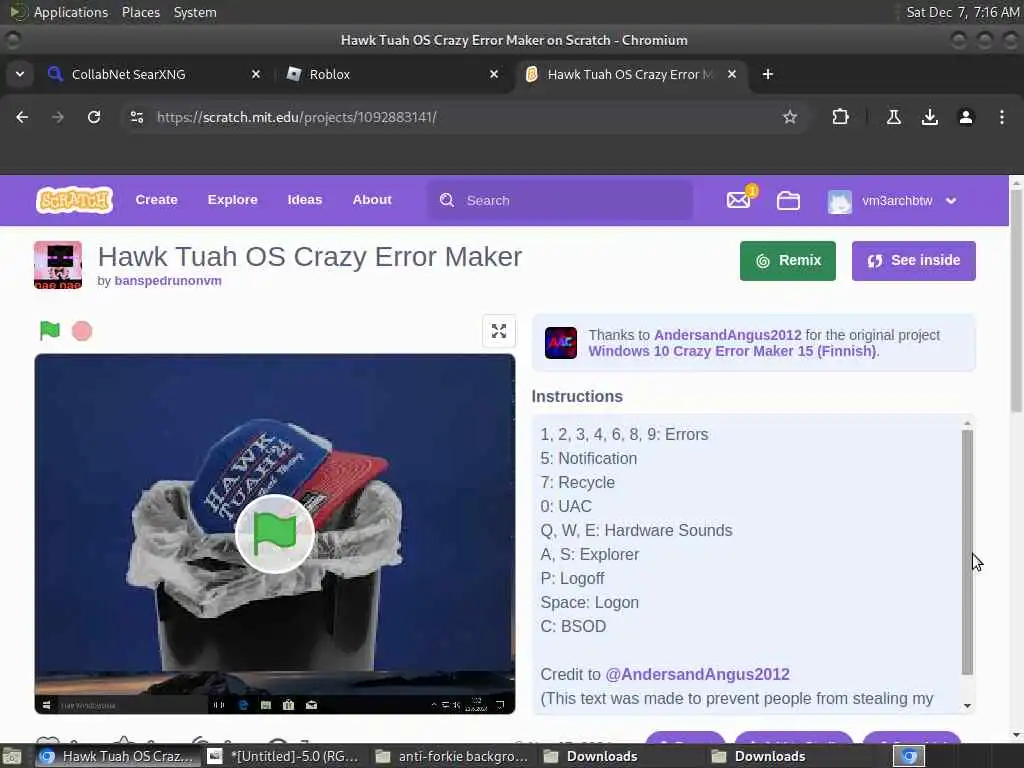
Task: Click the See inside button
Action: 914,261
